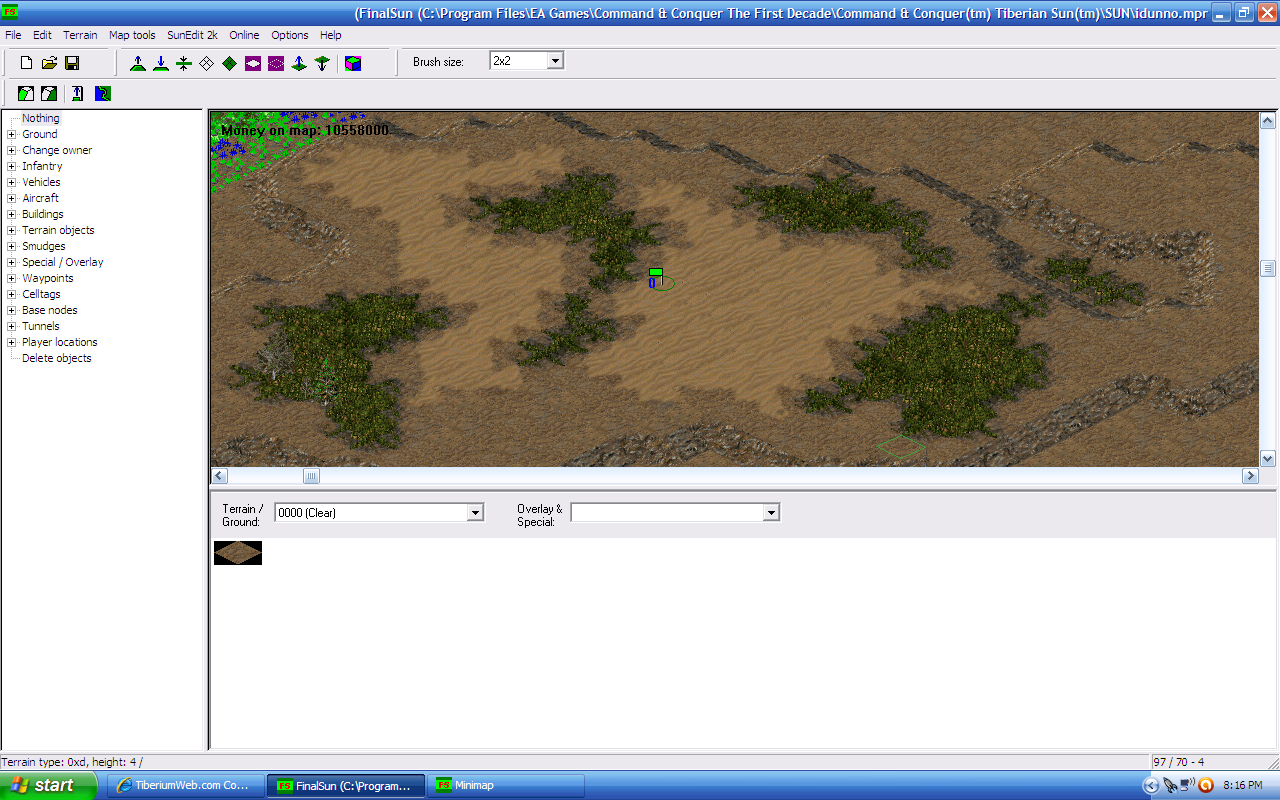Screen dimensions: 1280x800
Task: Click the white outlined diamond tile icon
Action: tap(206, 63)
